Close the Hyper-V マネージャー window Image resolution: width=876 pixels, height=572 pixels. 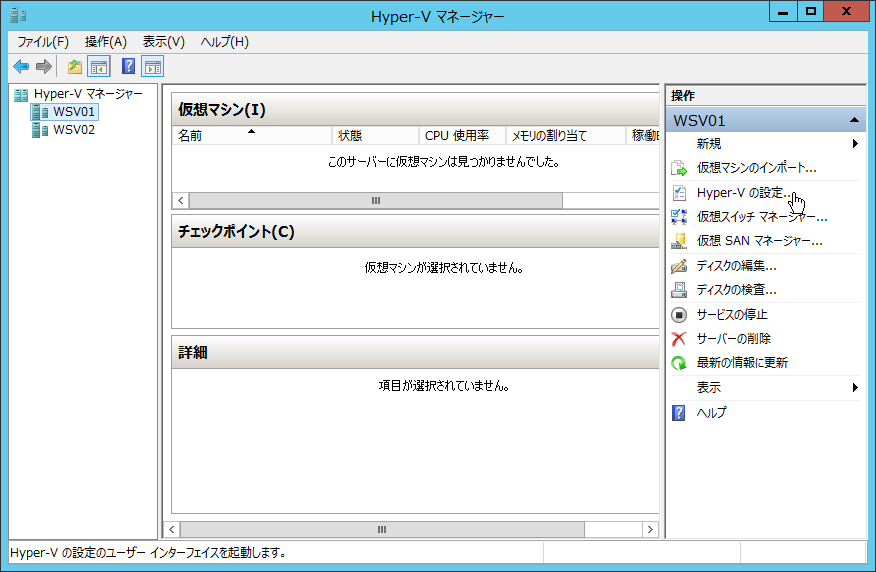point(846,11)
